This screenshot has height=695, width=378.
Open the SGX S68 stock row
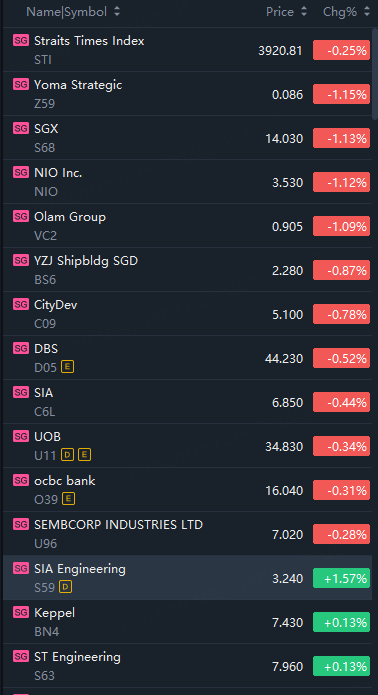pyautogui.click(x=187, y=137)
